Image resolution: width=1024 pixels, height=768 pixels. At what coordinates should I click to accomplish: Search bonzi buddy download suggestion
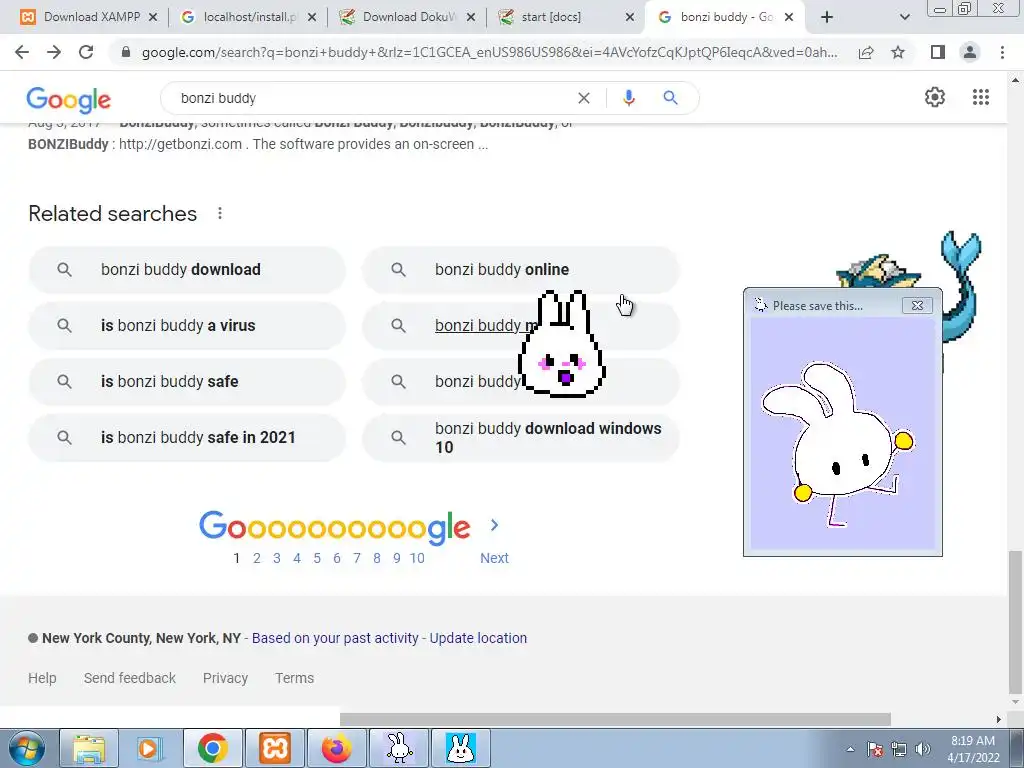coord(187,270)
